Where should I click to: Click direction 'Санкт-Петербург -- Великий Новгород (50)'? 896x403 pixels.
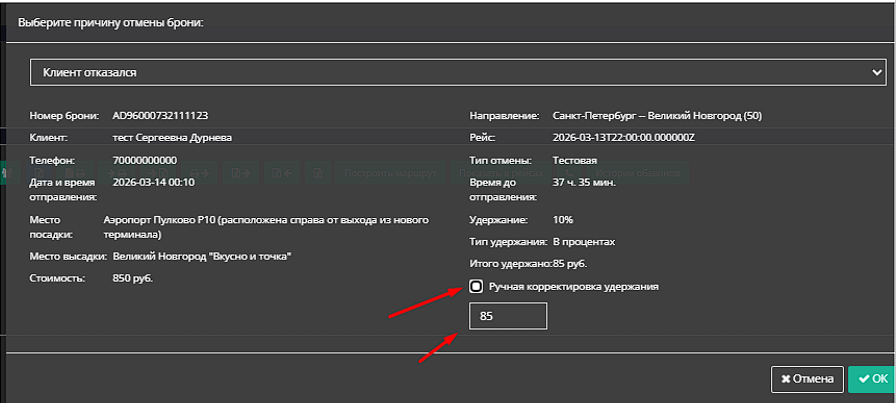click(x=658, y=116)
